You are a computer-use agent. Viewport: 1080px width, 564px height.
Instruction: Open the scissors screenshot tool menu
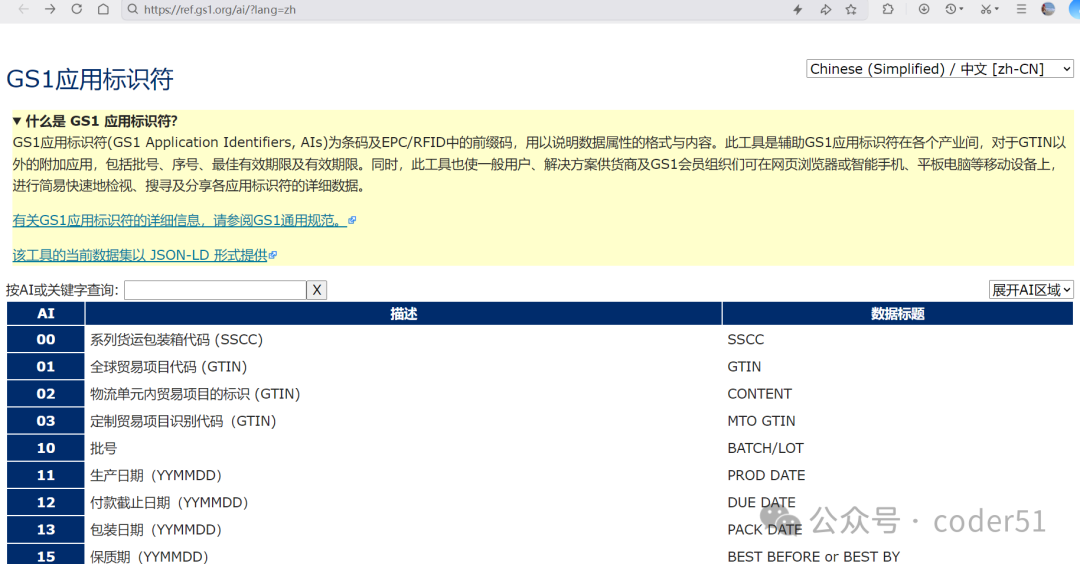click(989, 10)
